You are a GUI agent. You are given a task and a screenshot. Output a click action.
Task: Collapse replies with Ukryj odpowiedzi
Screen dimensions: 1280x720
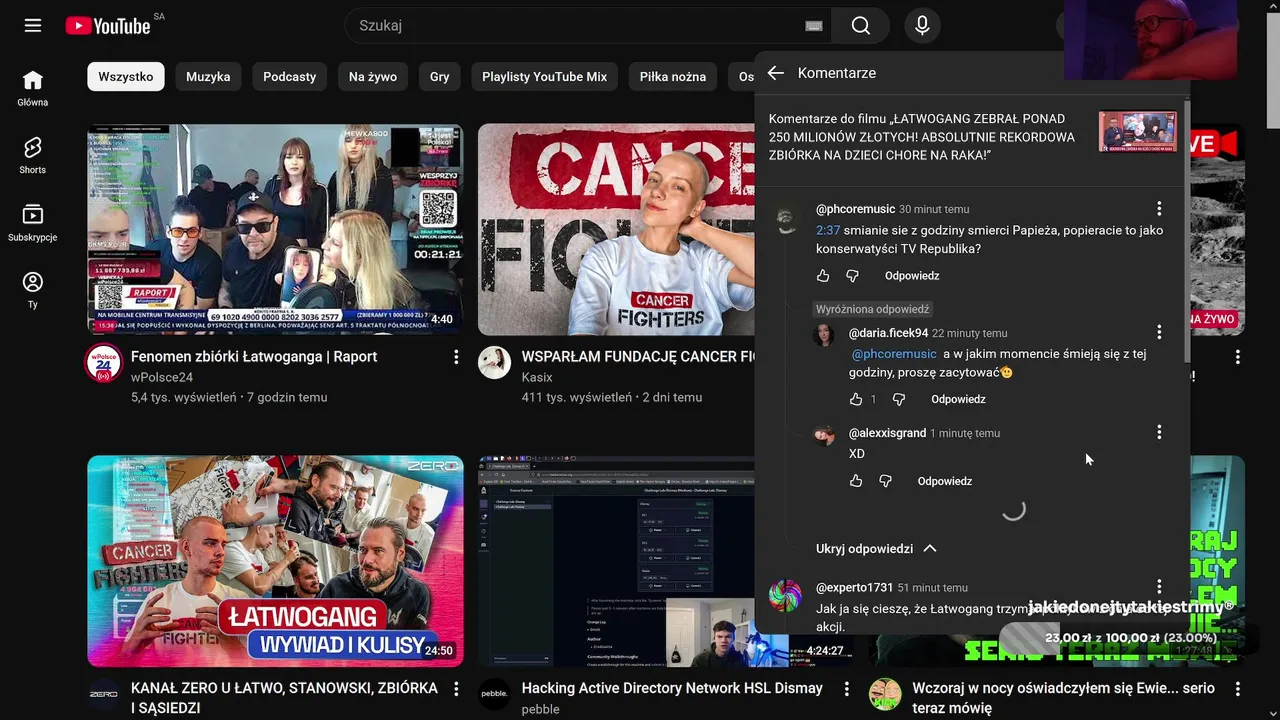pos(876,549)
